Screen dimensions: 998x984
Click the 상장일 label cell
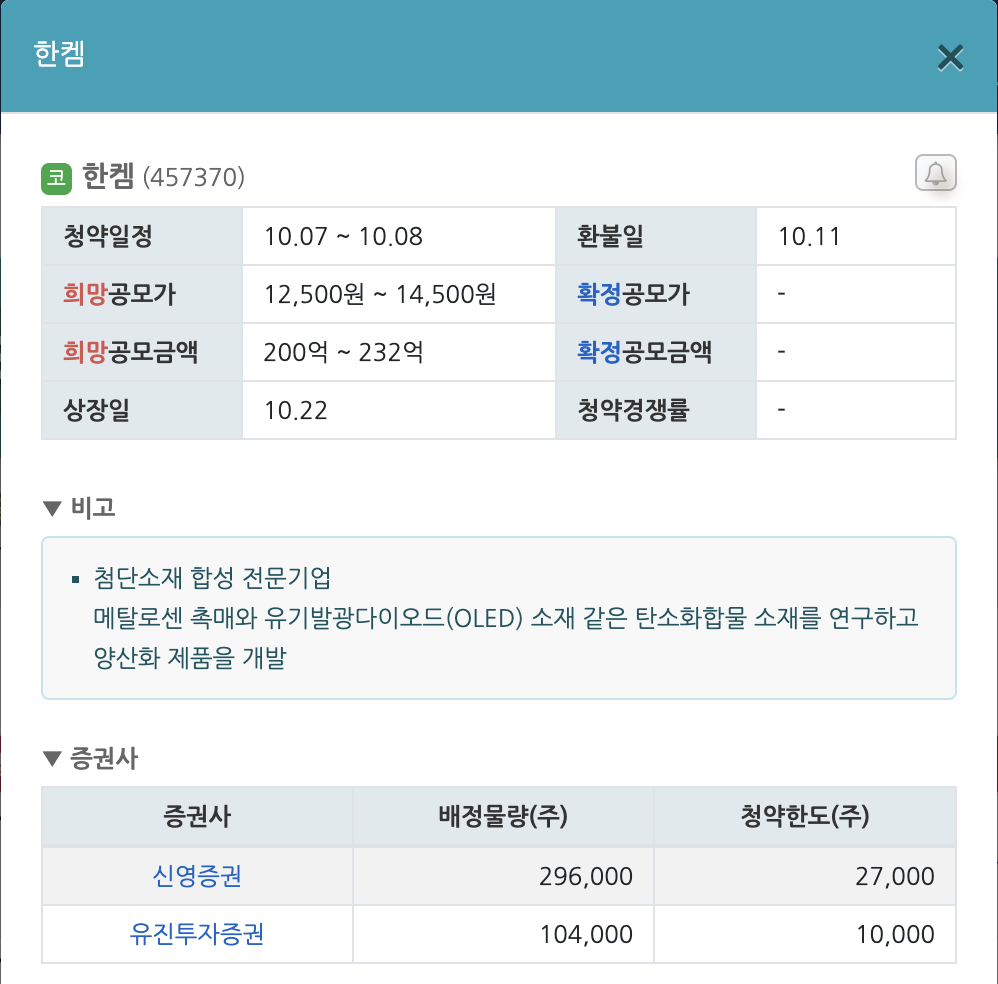point(142,410)
